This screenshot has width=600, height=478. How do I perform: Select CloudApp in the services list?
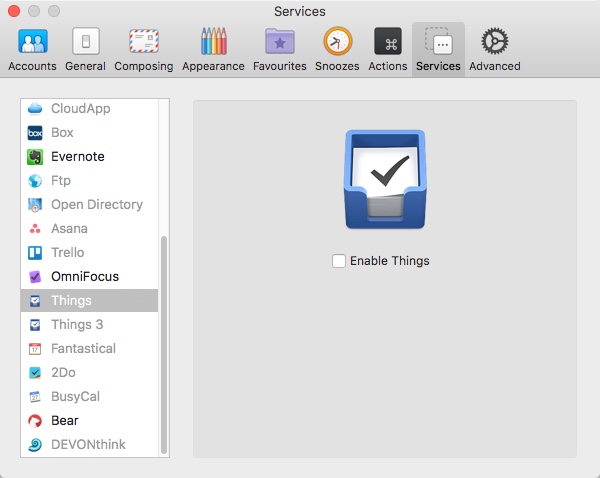[x=90, y=109]
